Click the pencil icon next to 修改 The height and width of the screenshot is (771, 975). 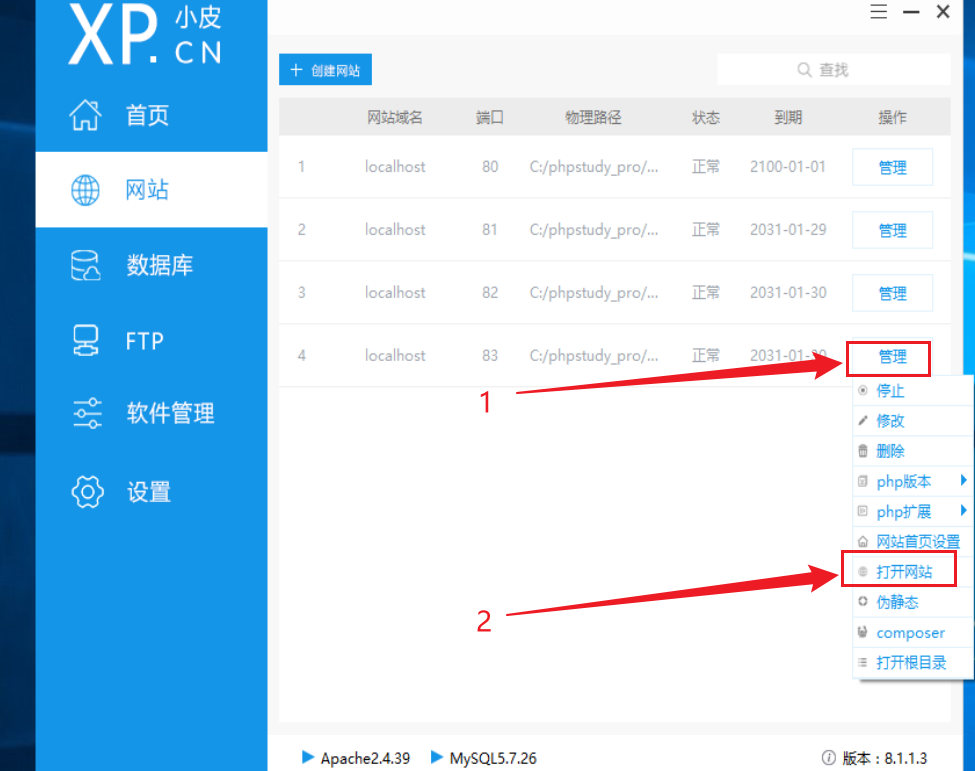coord(862,421)
